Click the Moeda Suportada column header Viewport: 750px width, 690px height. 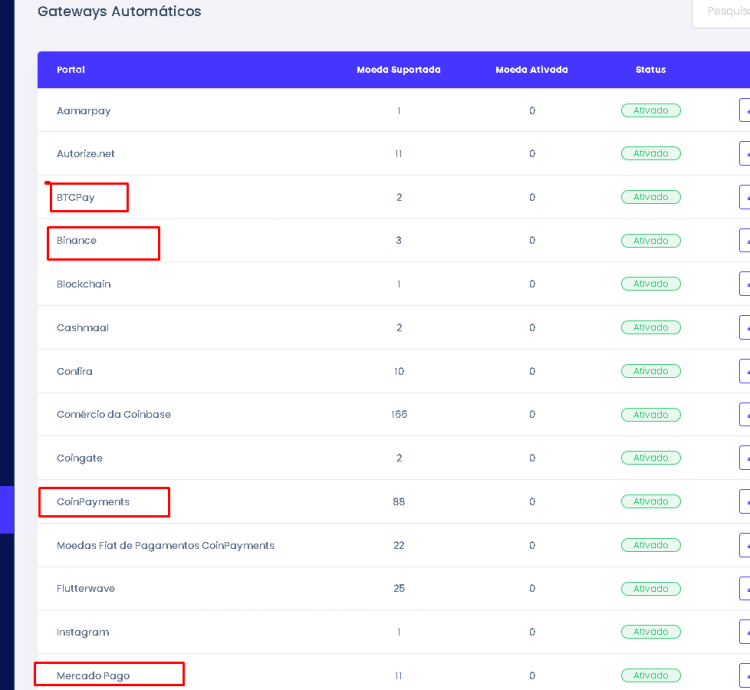pos(398,70)
